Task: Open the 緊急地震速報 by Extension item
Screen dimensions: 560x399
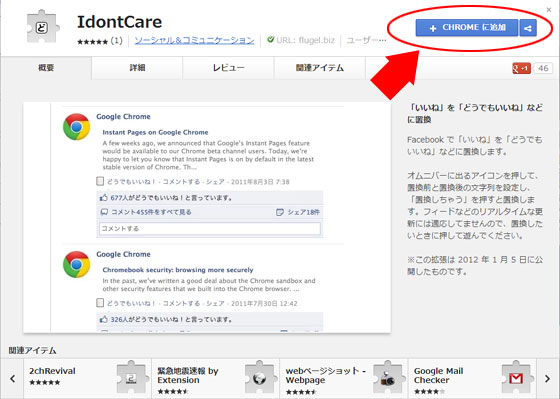Action: pos(216,378)
